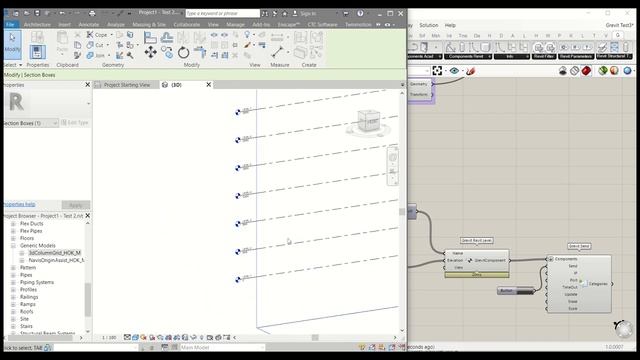640x360 pixels.
Task: Choose the Copy tool in Modify panel
Action: [167, 52]
